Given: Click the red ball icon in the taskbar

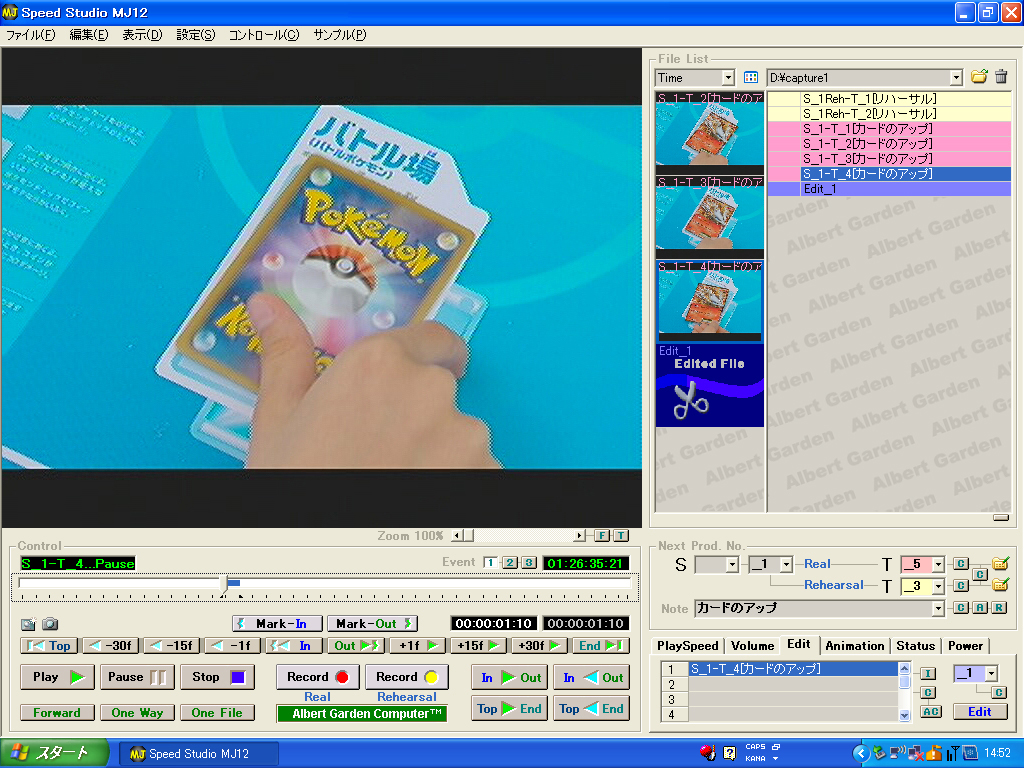Looking at the screenshot, I should click(x=708, y=753).
